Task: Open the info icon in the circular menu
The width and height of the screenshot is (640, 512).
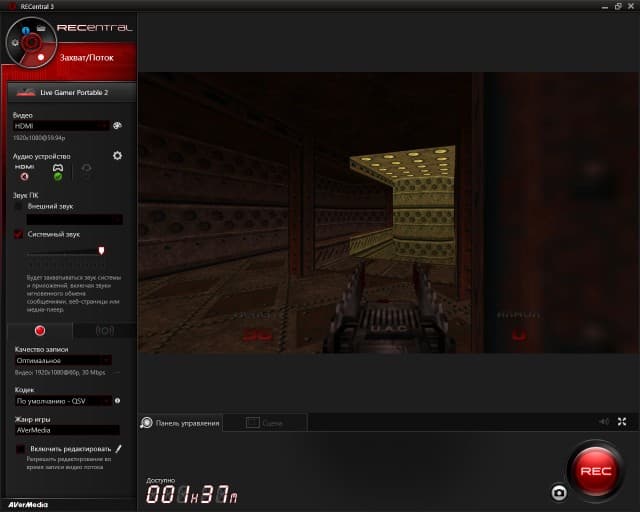Action: point(26,30)
